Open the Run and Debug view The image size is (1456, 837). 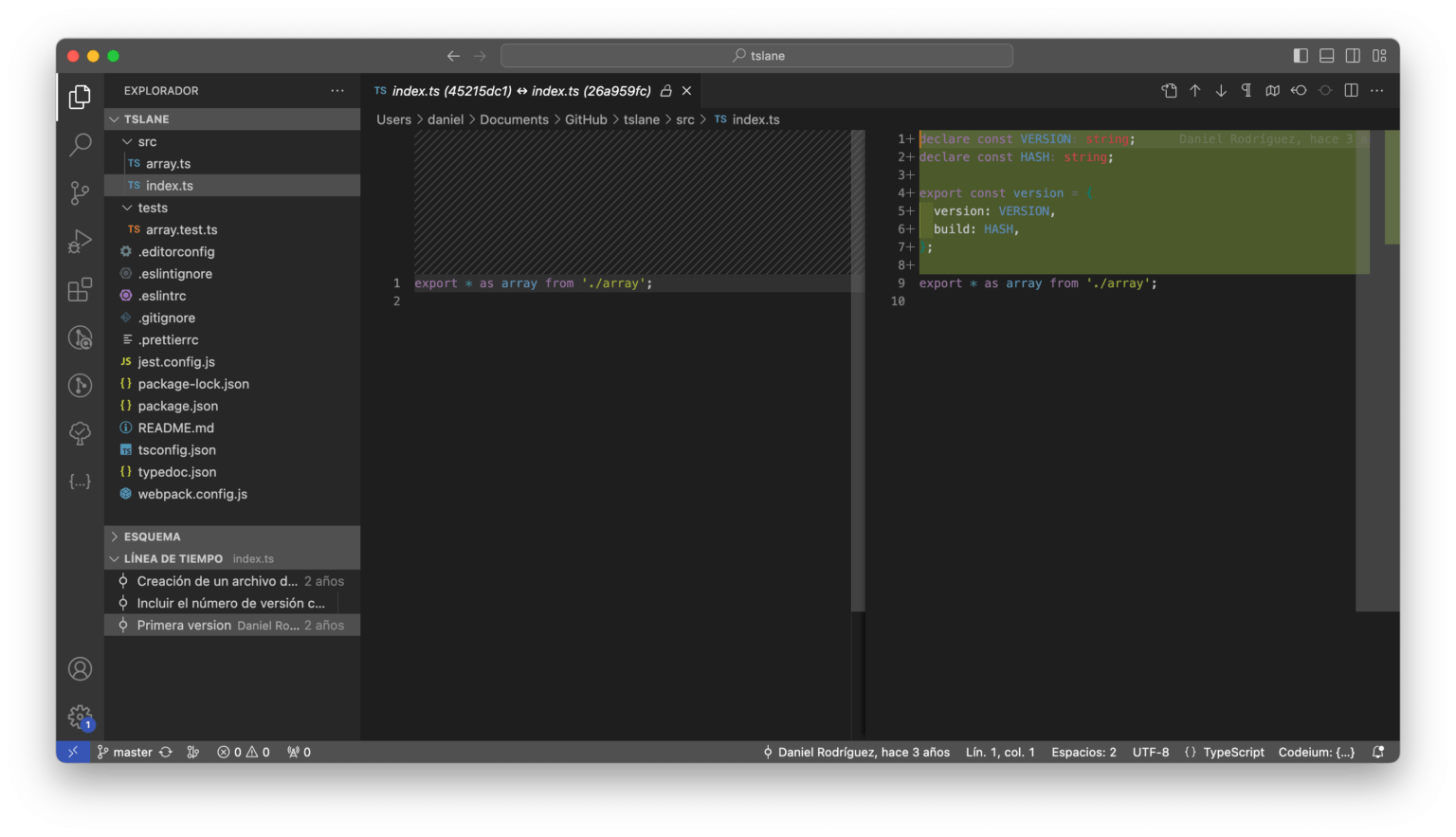point(80,241)
